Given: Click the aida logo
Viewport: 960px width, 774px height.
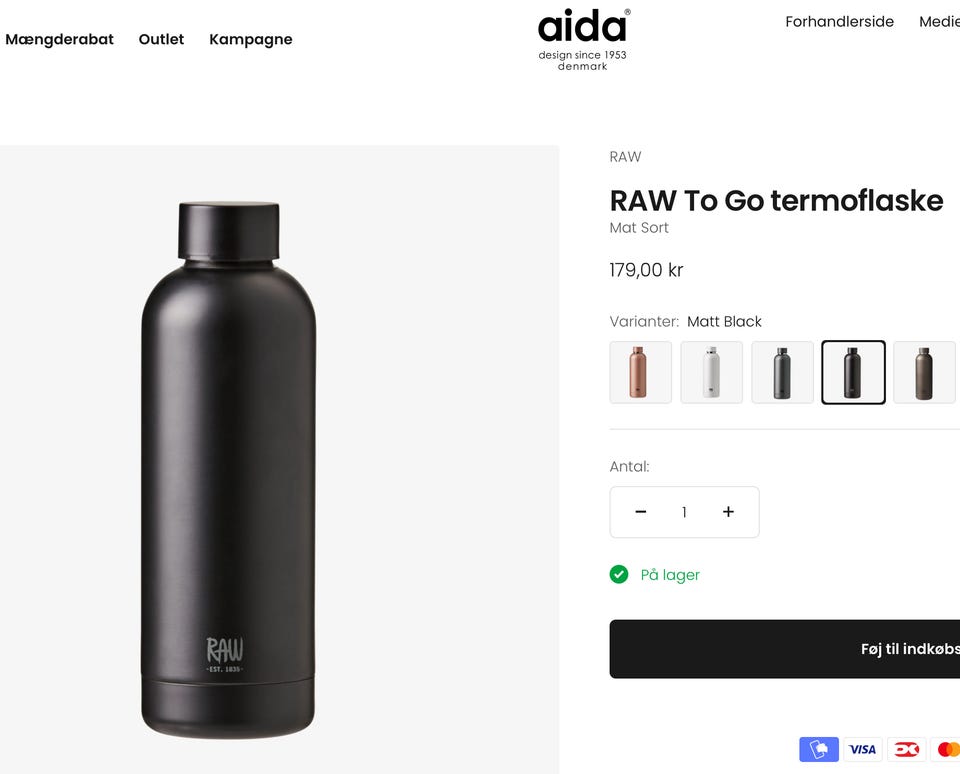Looking at the screenshot, I should point(583,40).
